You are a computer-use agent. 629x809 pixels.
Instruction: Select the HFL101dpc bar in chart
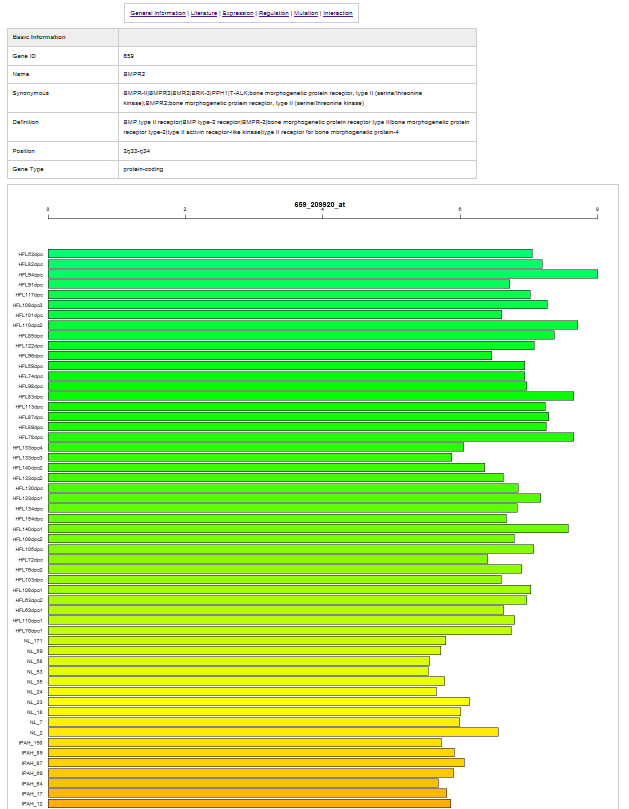coord(274,315)
